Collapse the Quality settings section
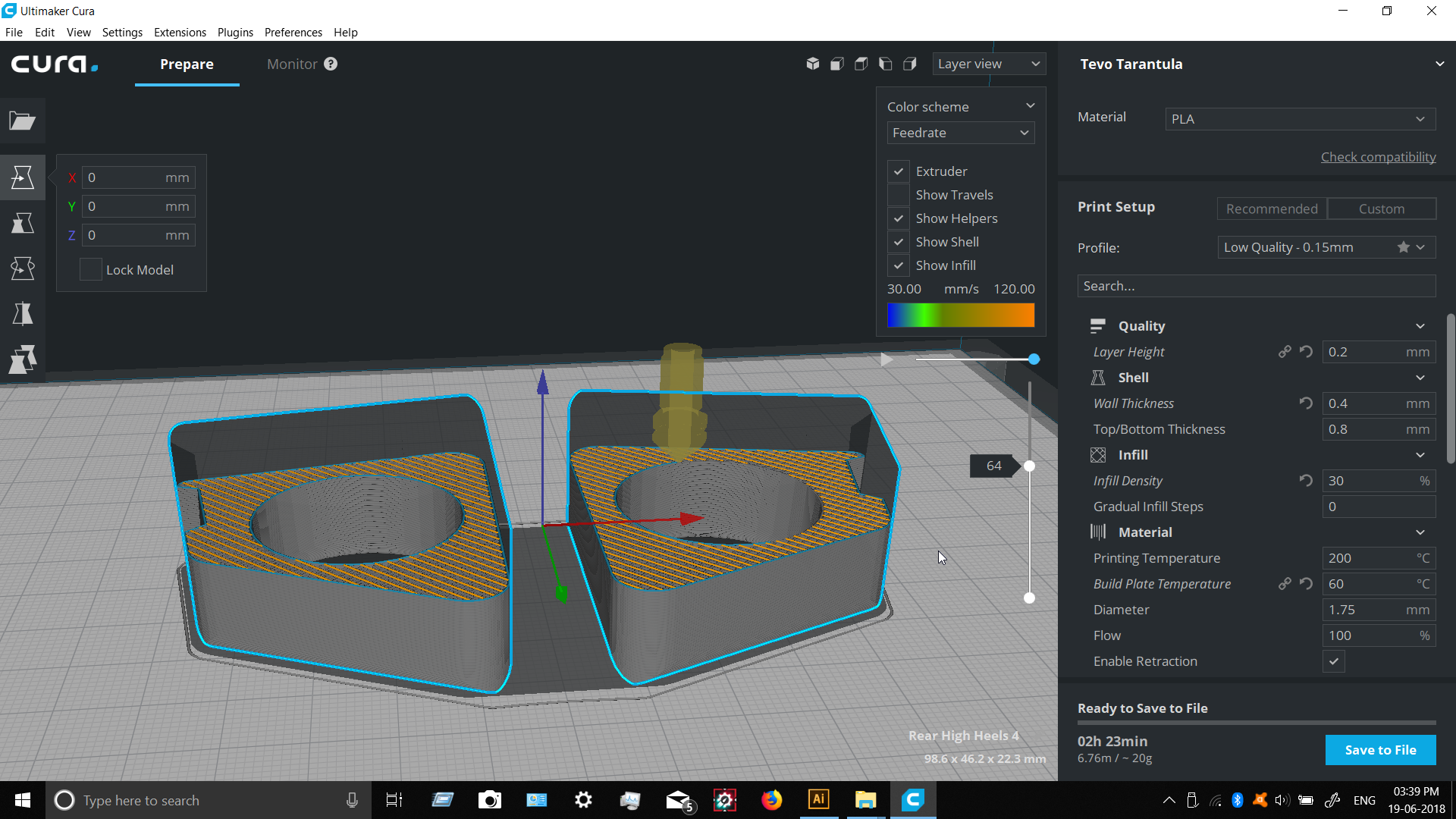Viewport: 1456px width, 819px height. [1420, 326]
